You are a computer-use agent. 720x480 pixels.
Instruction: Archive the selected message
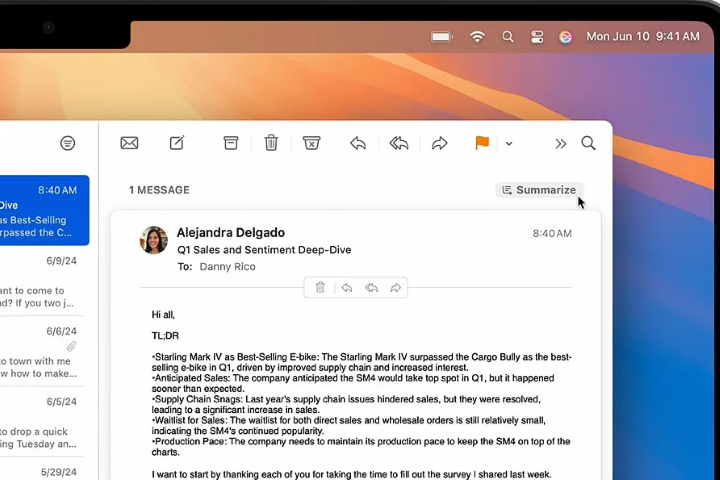coord(231,143)
